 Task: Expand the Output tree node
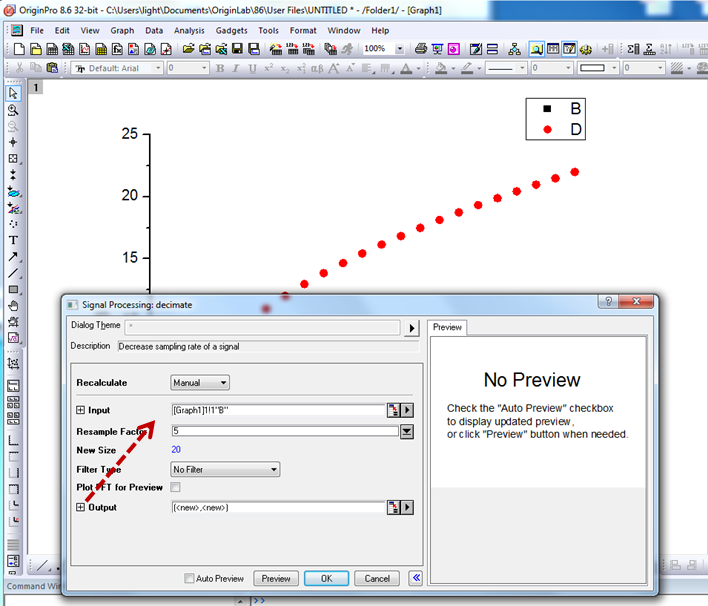[81, 508]
